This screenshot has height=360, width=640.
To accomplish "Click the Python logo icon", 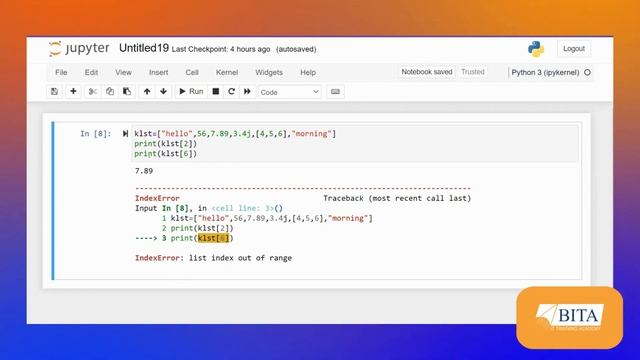I will click(x=536, y=49).
